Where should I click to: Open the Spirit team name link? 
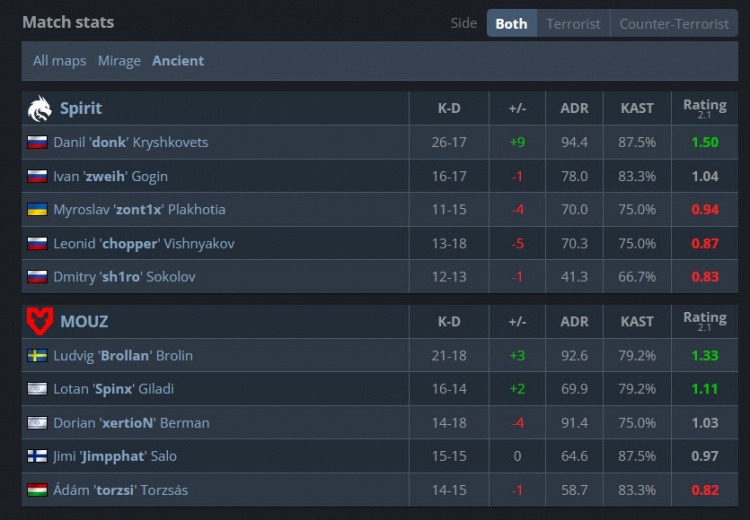81,108
